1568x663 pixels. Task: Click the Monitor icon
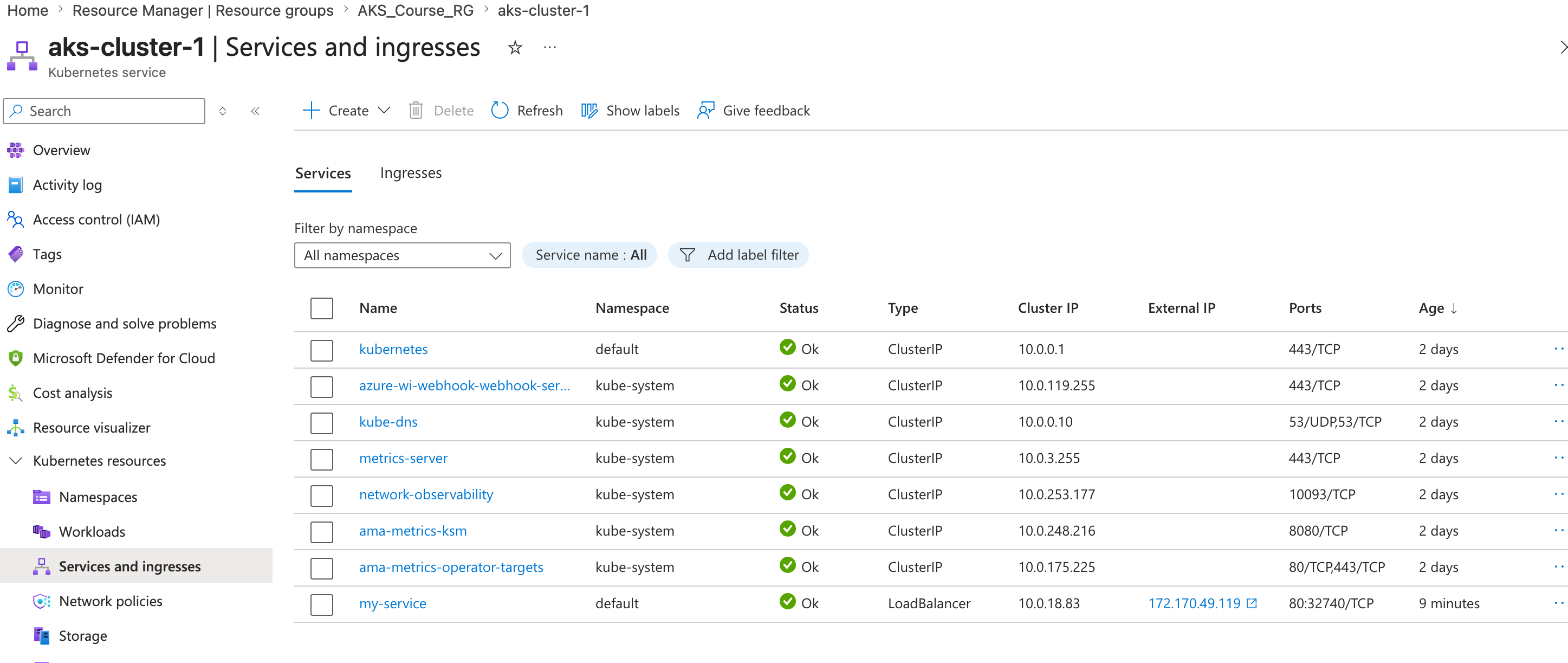[16, 288]
